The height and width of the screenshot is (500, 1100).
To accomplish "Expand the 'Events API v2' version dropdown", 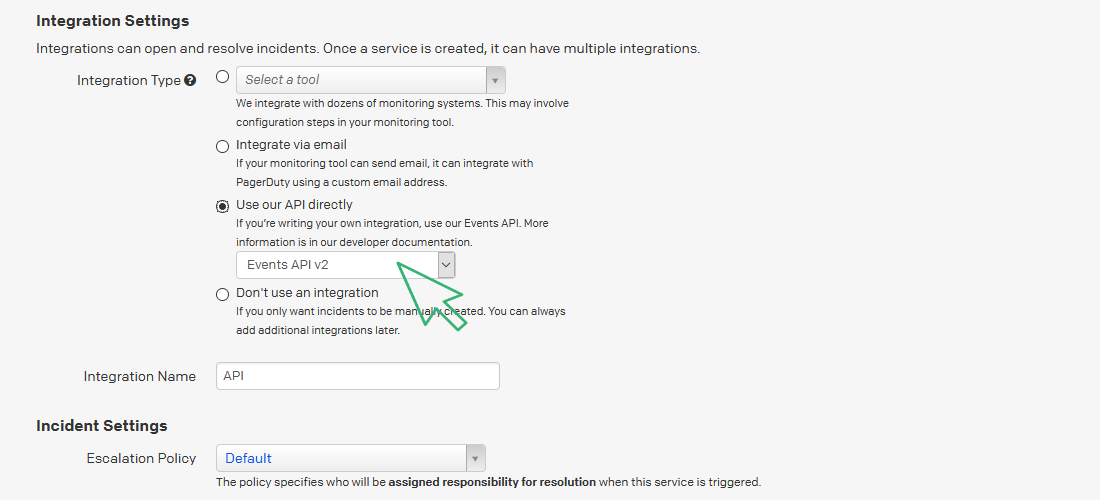I will [336, 265].
